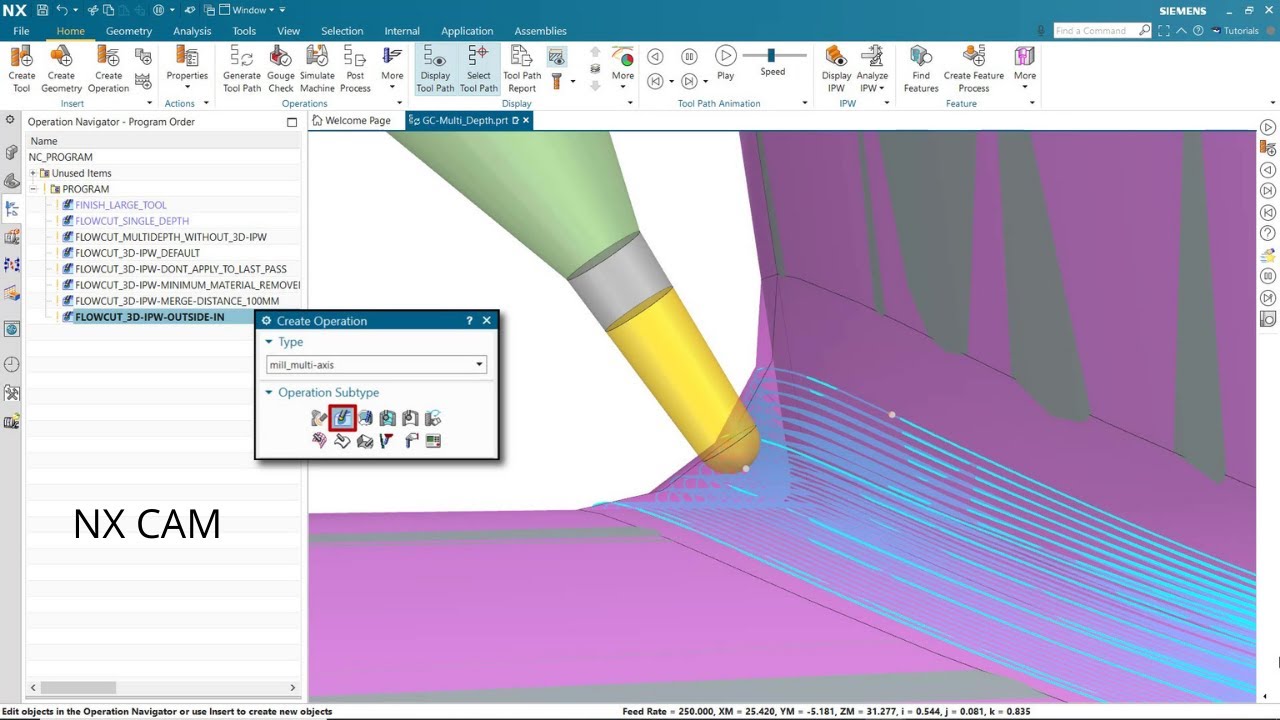Viewport: 1280px width, 720px height.
Task: Open the More dropdown in Operations group
Action: (x=392, y=69)
